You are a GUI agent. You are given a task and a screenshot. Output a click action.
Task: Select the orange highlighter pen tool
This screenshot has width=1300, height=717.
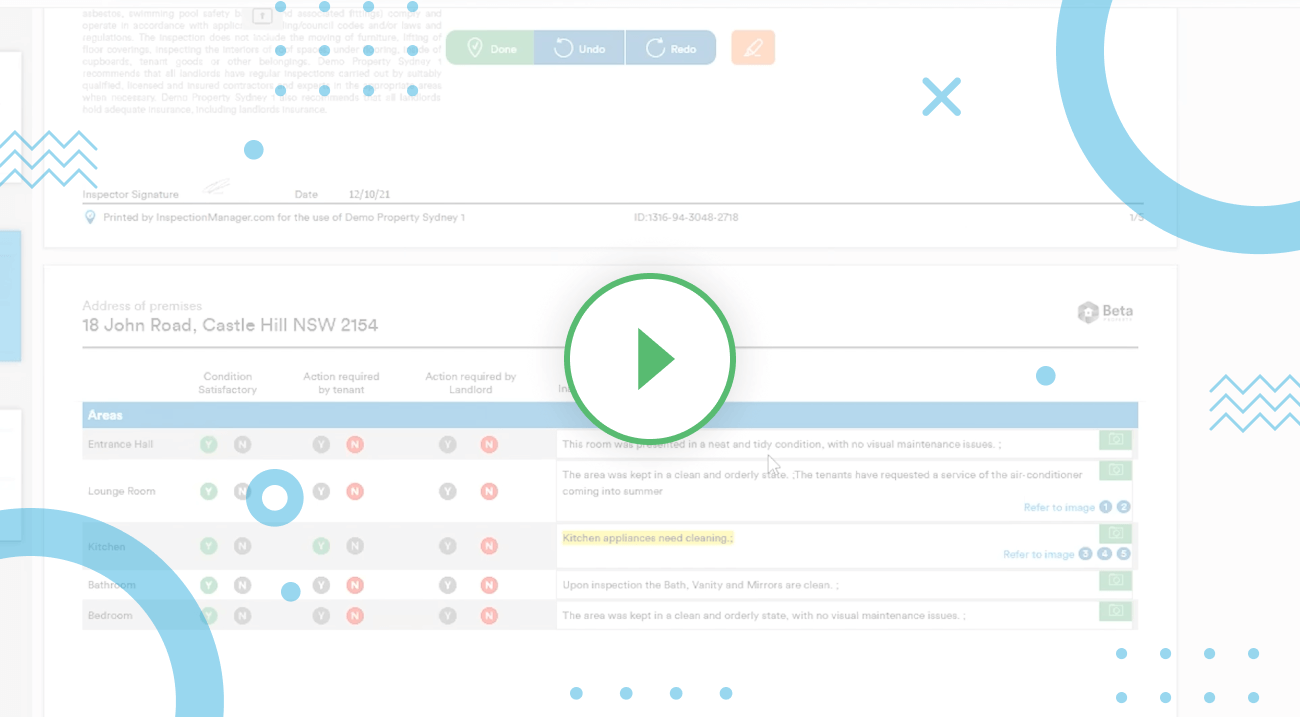click(753, 48)
